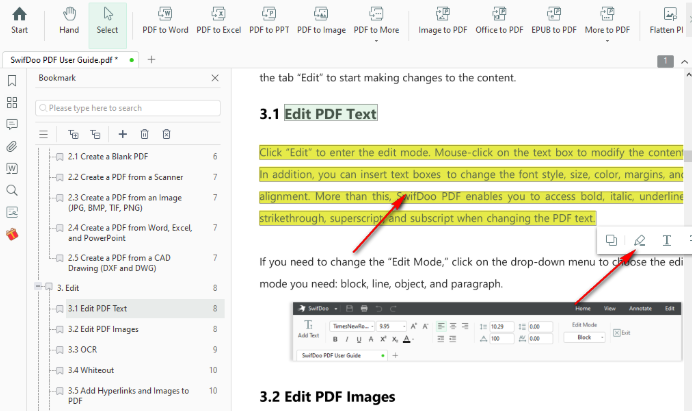Add a new bookmark with plus icon
The height and width of the screenshot is (411, 692).
click(123, 134)
